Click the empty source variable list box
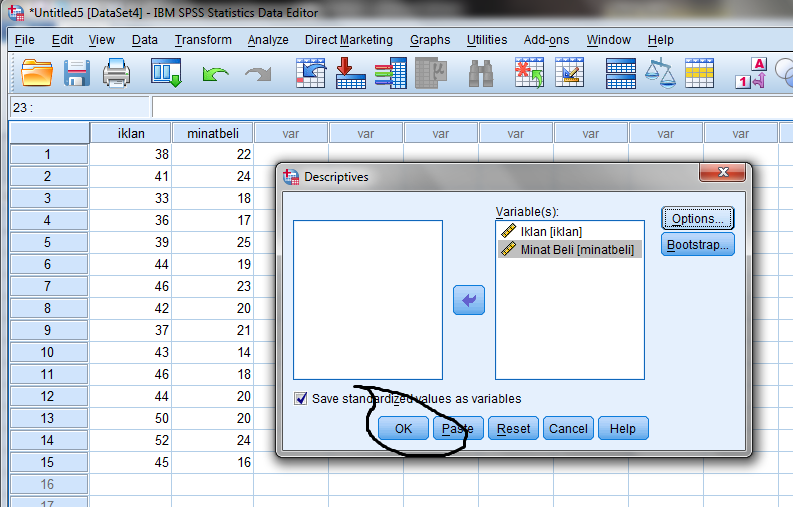 point(368,300)
